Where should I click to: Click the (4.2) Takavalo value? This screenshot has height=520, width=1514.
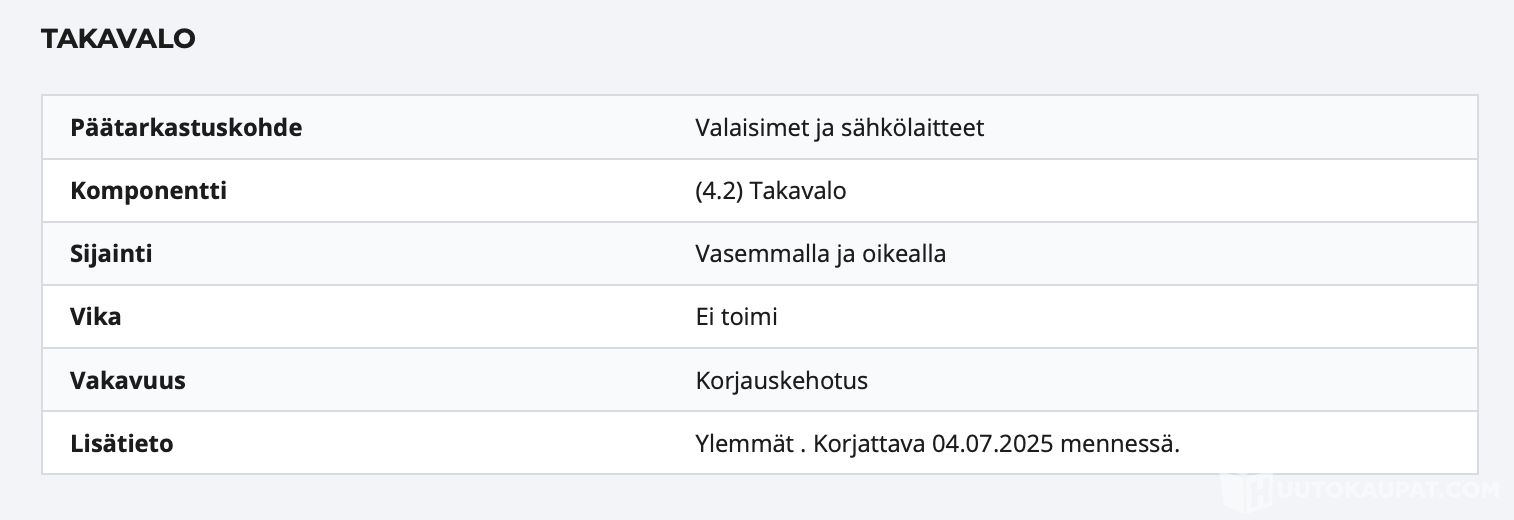tap(770, 191)
